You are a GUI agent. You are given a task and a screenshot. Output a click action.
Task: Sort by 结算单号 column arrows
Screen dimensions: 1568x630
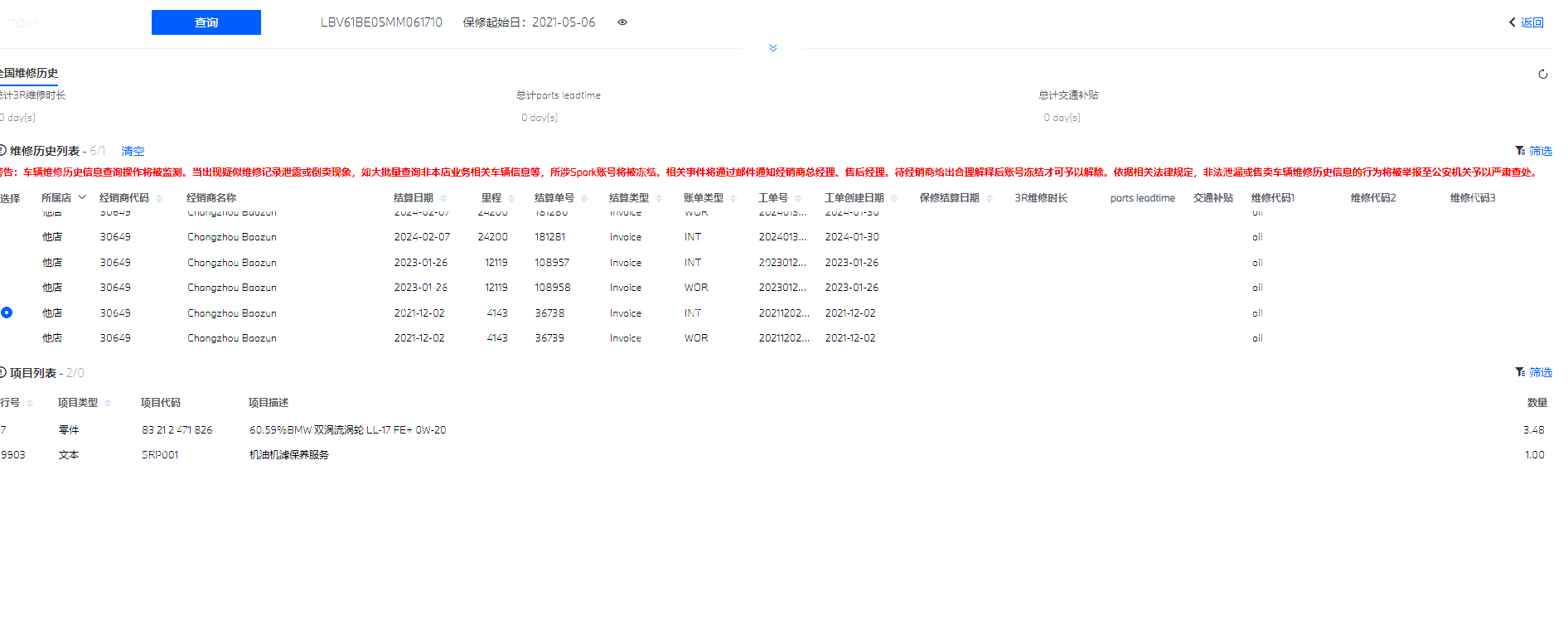coord(584,198)
